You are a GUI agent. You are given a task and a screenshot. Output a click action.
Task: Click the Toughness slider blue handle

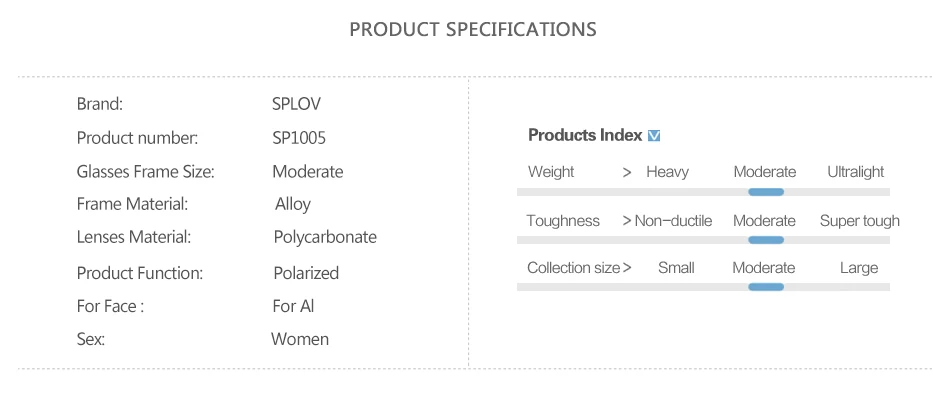click(x=766, y=240)
